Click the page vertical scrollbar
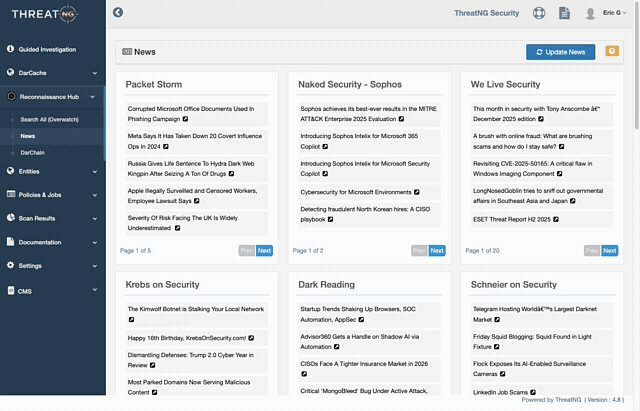This screenshot has width=640, height=411. (x=637, y=65)
